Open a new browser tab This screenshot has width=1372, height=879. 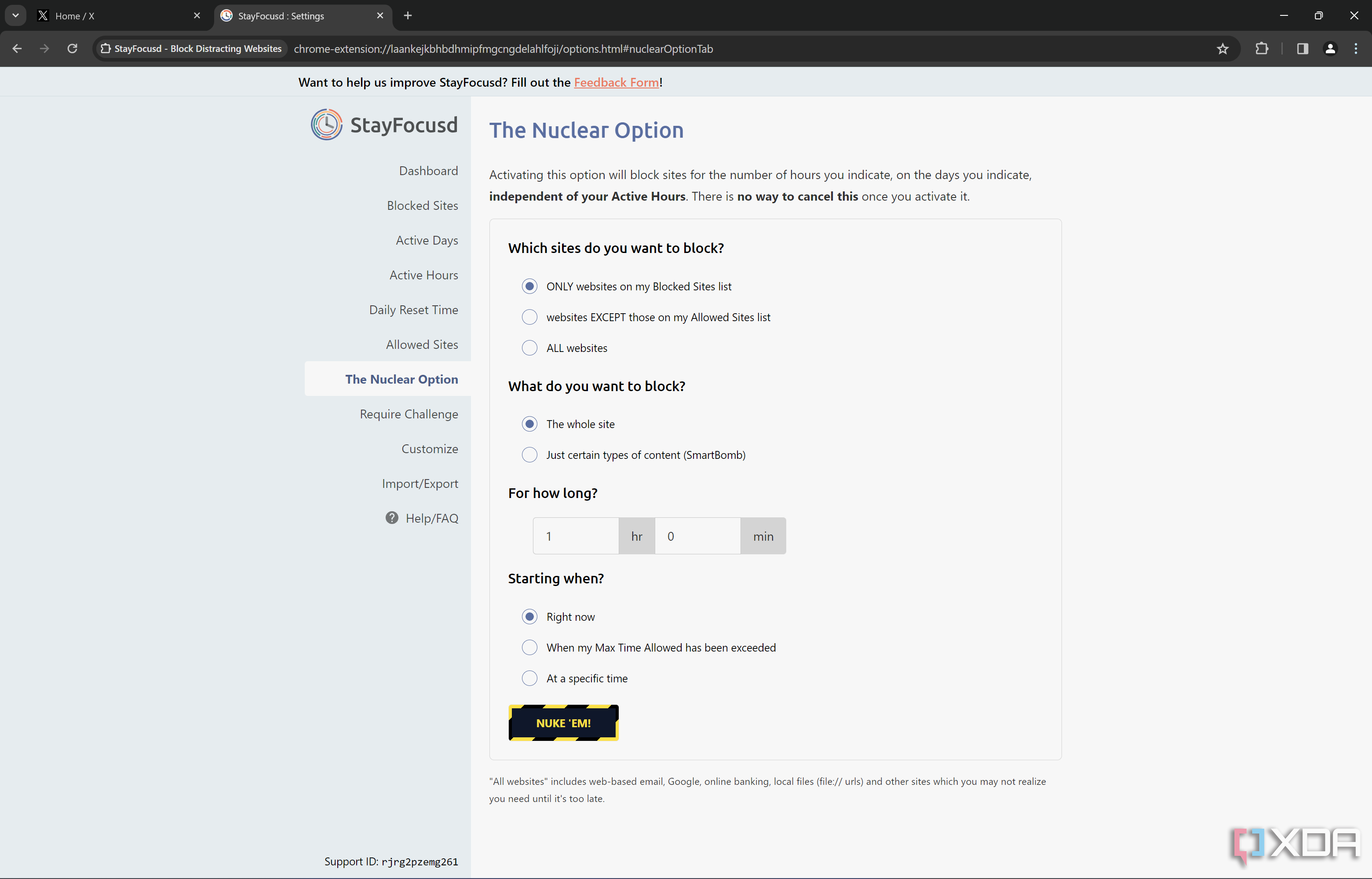(x=408, y=15)
